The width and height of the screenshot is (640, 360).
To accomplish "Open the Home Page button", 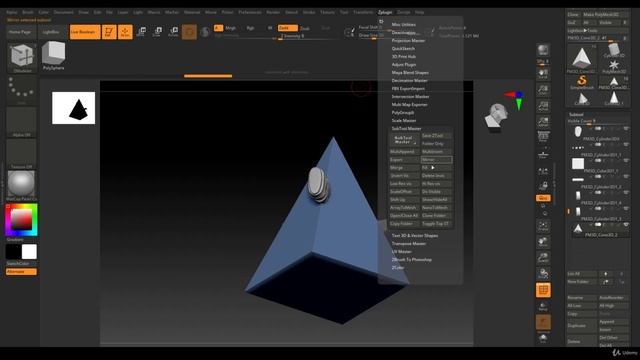I will (x=20, y=32).
